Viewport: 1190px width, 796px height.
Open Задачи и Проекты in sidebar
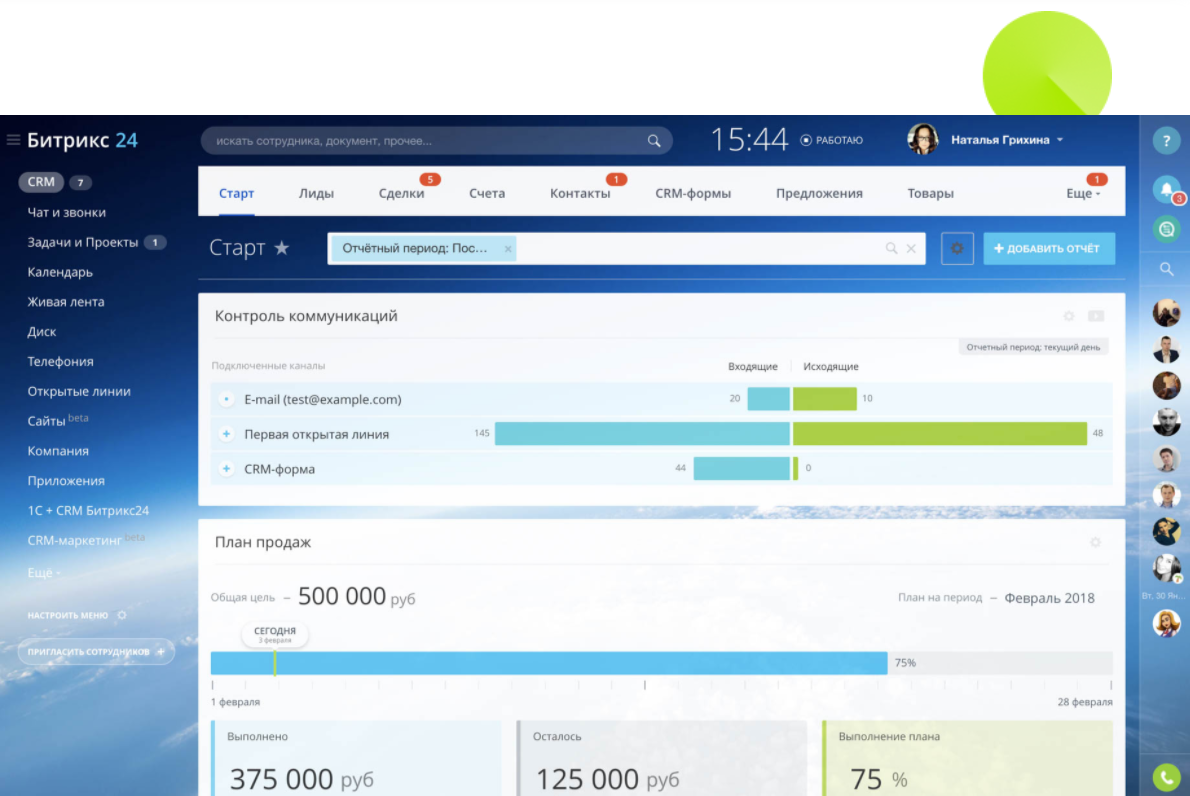click(x=83, y=242)
